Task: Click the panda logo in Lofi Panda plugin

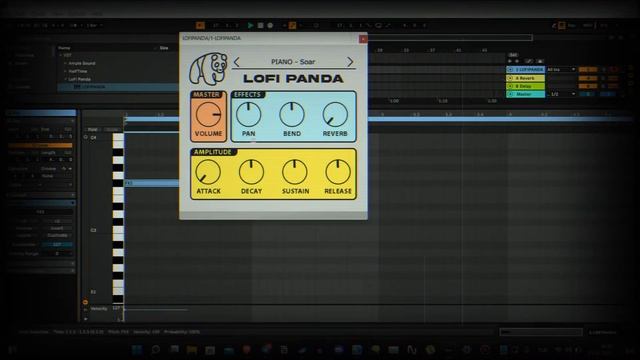Action: [x=208, y=69]
